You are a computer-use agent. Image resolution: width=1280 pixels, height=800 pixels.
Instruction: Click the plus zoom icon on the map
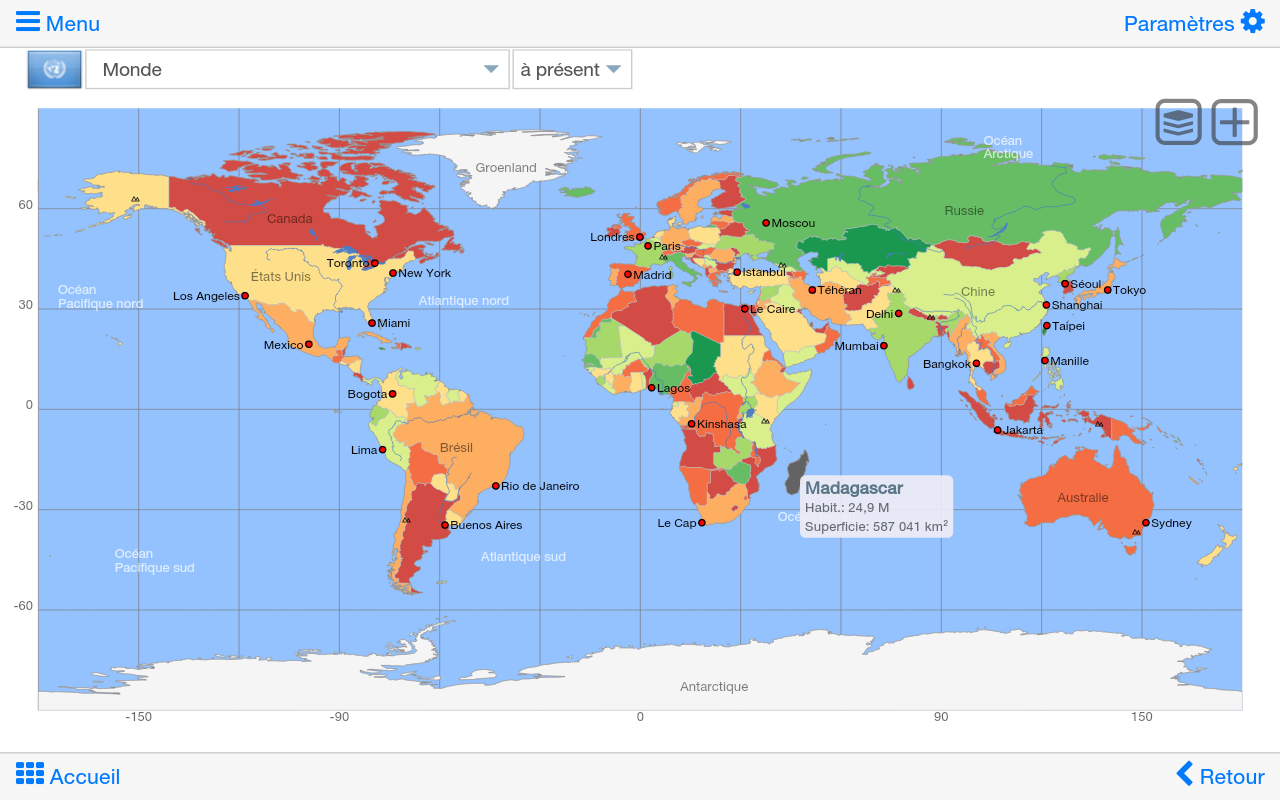click(1233, 121)
